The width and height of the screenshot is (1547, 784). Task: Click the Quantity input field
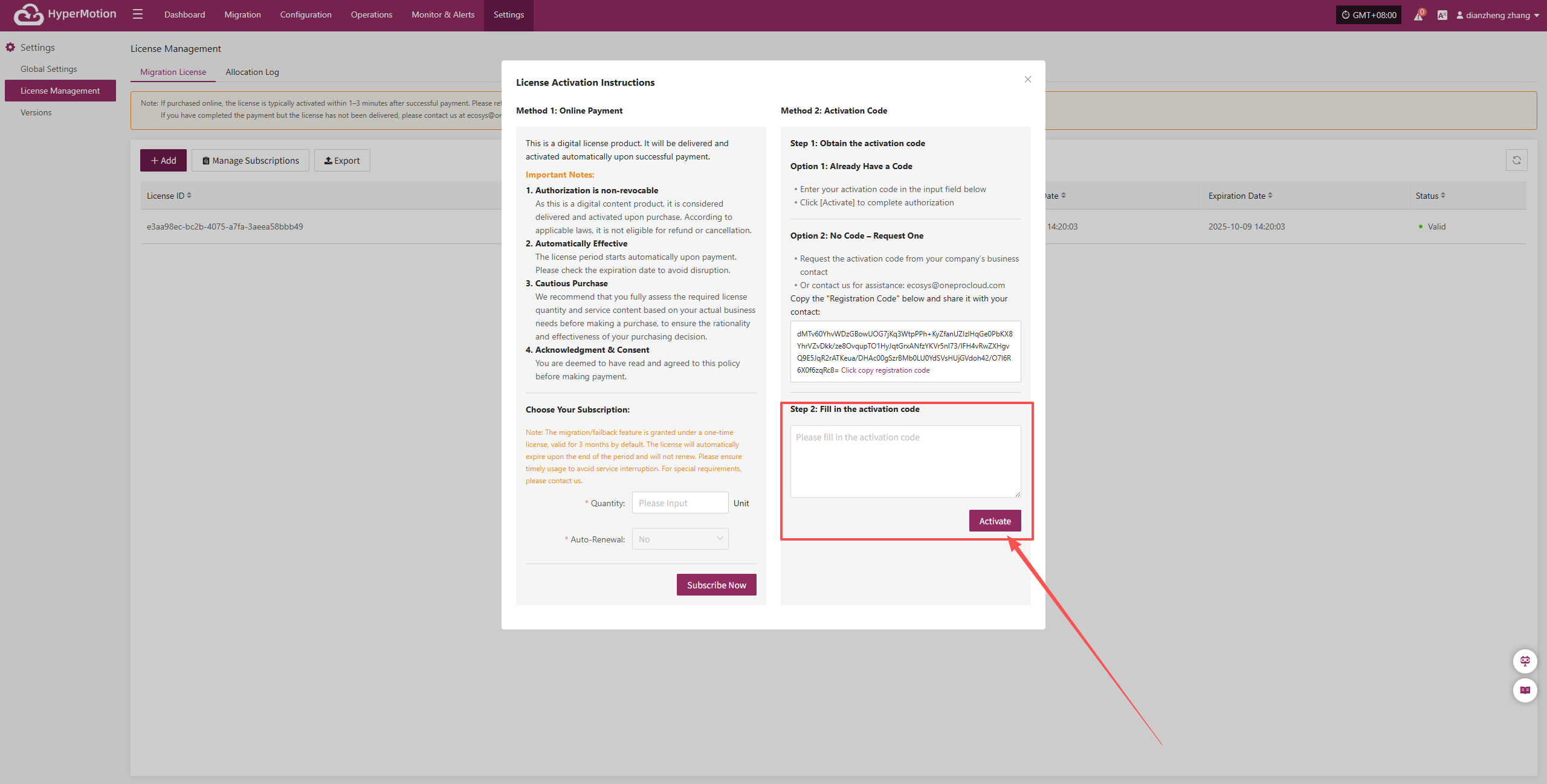tap(680, 503)
